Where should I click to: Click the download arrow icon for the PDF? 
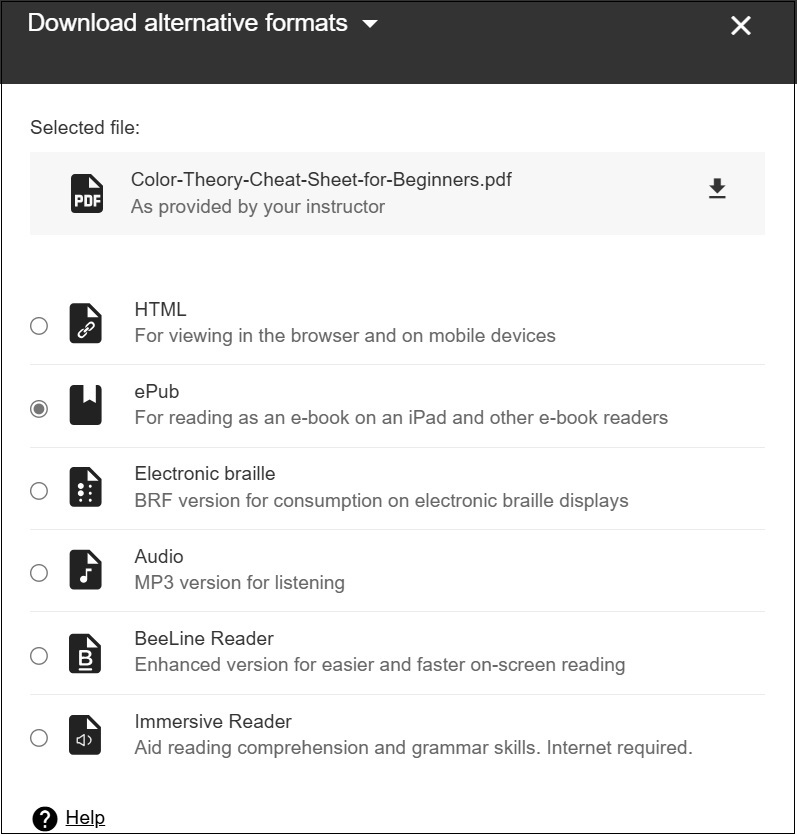(717, 189)
